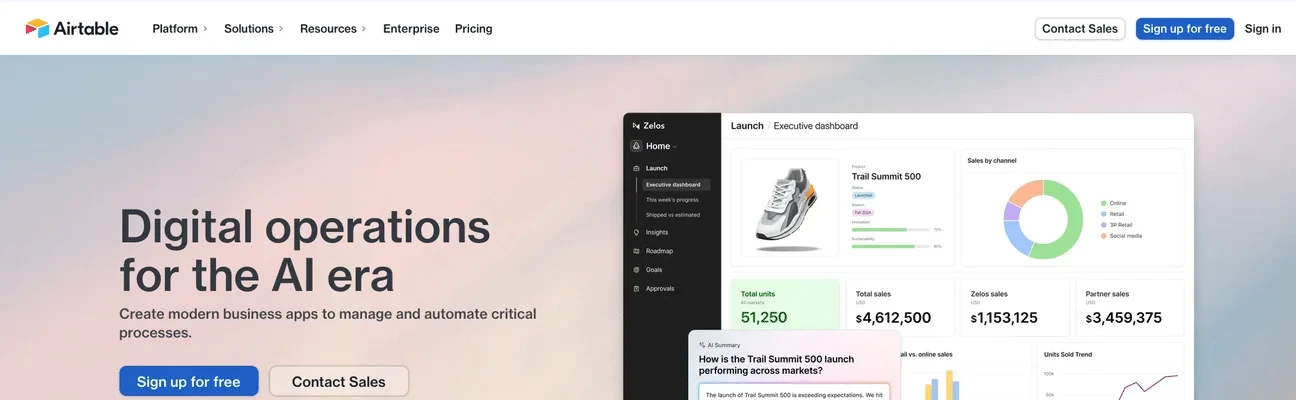Click the Launch sidebar icon

click(x=637, y=168)
